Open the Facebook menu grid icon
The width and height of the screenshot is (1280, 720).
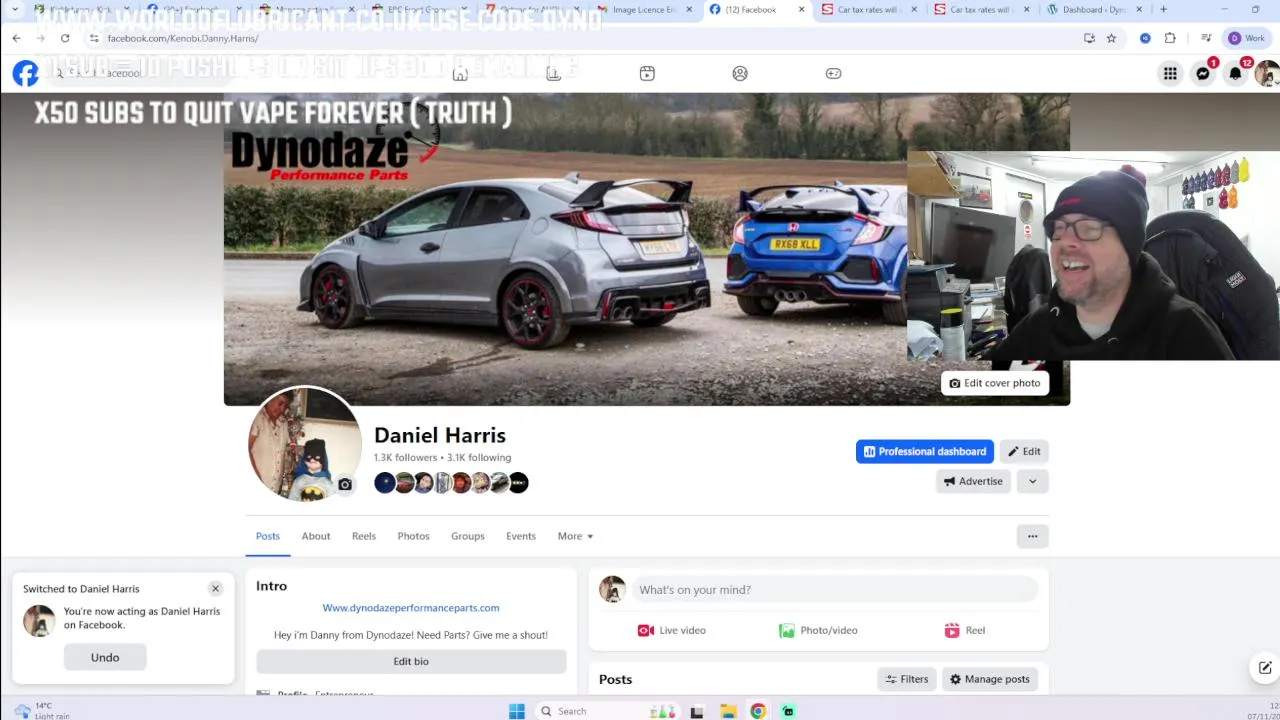[1170, 73]
